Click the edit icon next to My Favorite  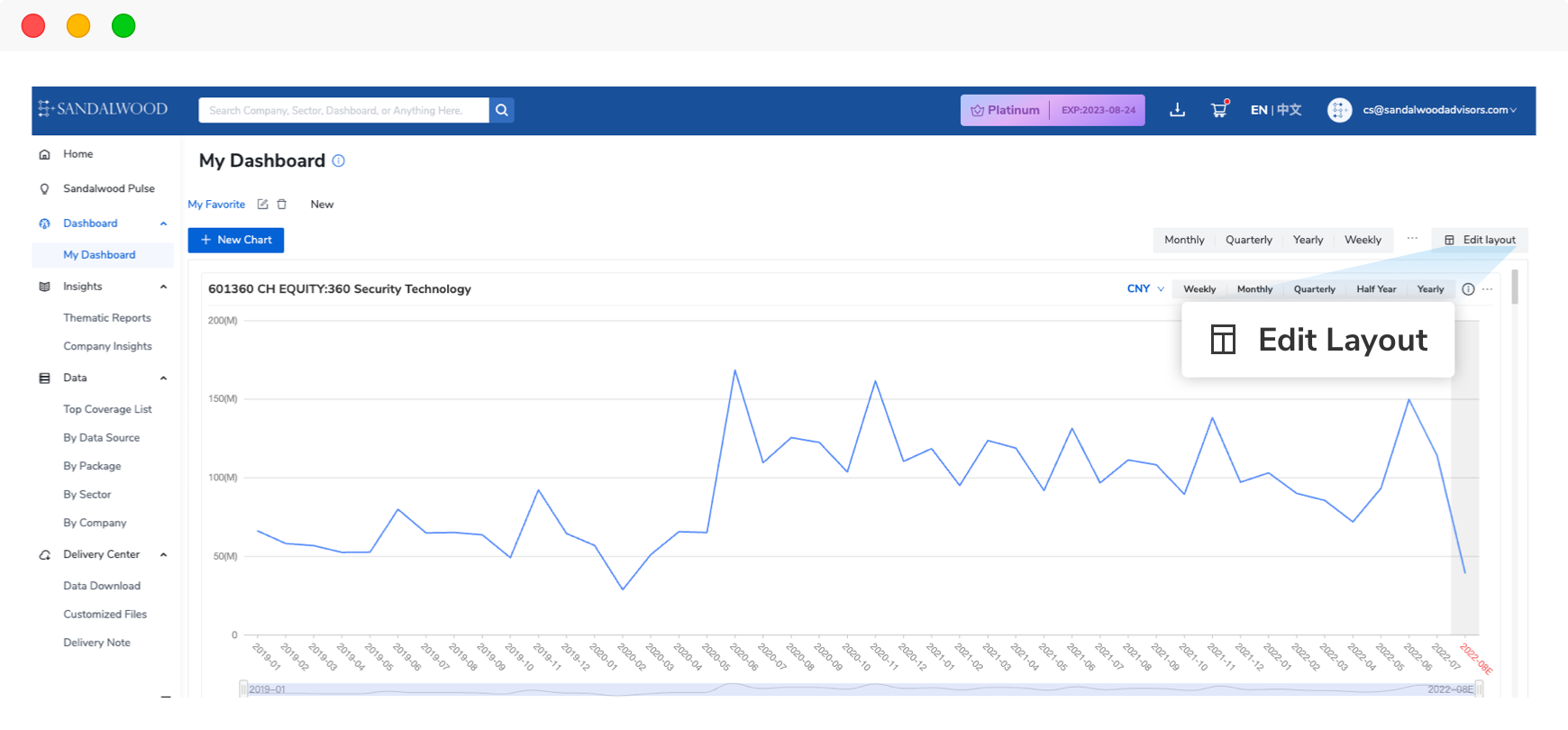(262, 205)
